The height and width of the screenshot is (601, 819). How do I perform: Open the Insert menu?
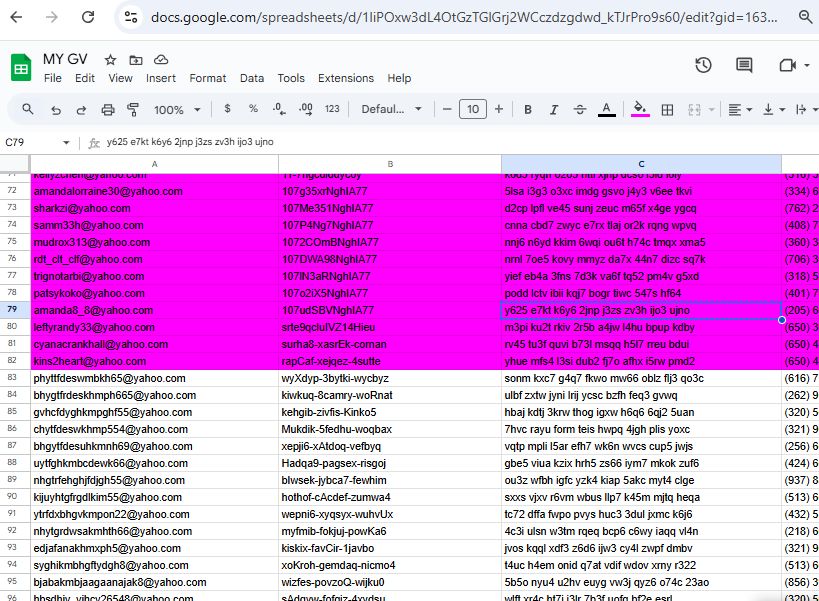tap(161, 78)
